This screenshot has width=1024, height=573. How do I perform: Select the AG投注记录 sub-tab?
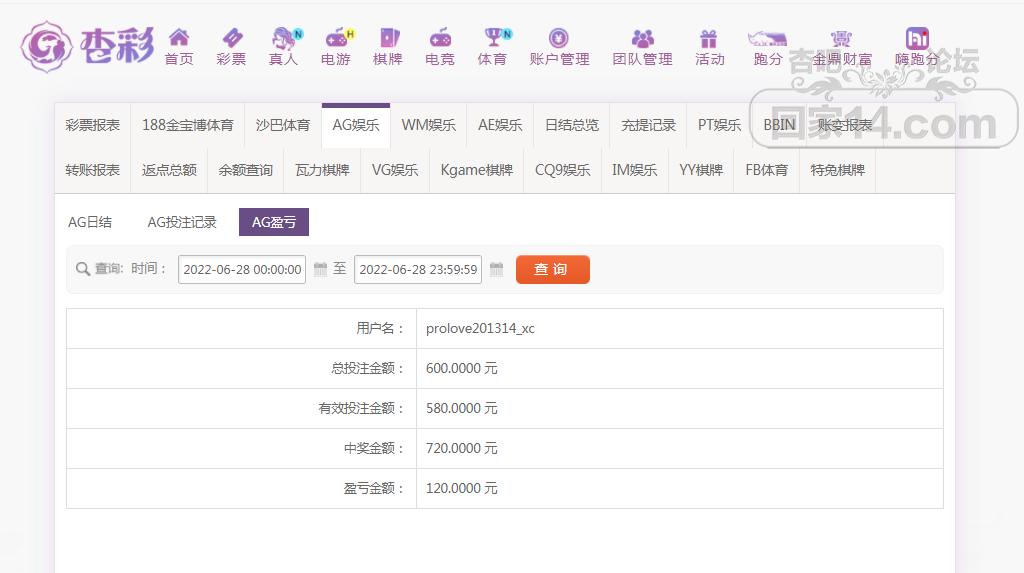click(182, 222)
